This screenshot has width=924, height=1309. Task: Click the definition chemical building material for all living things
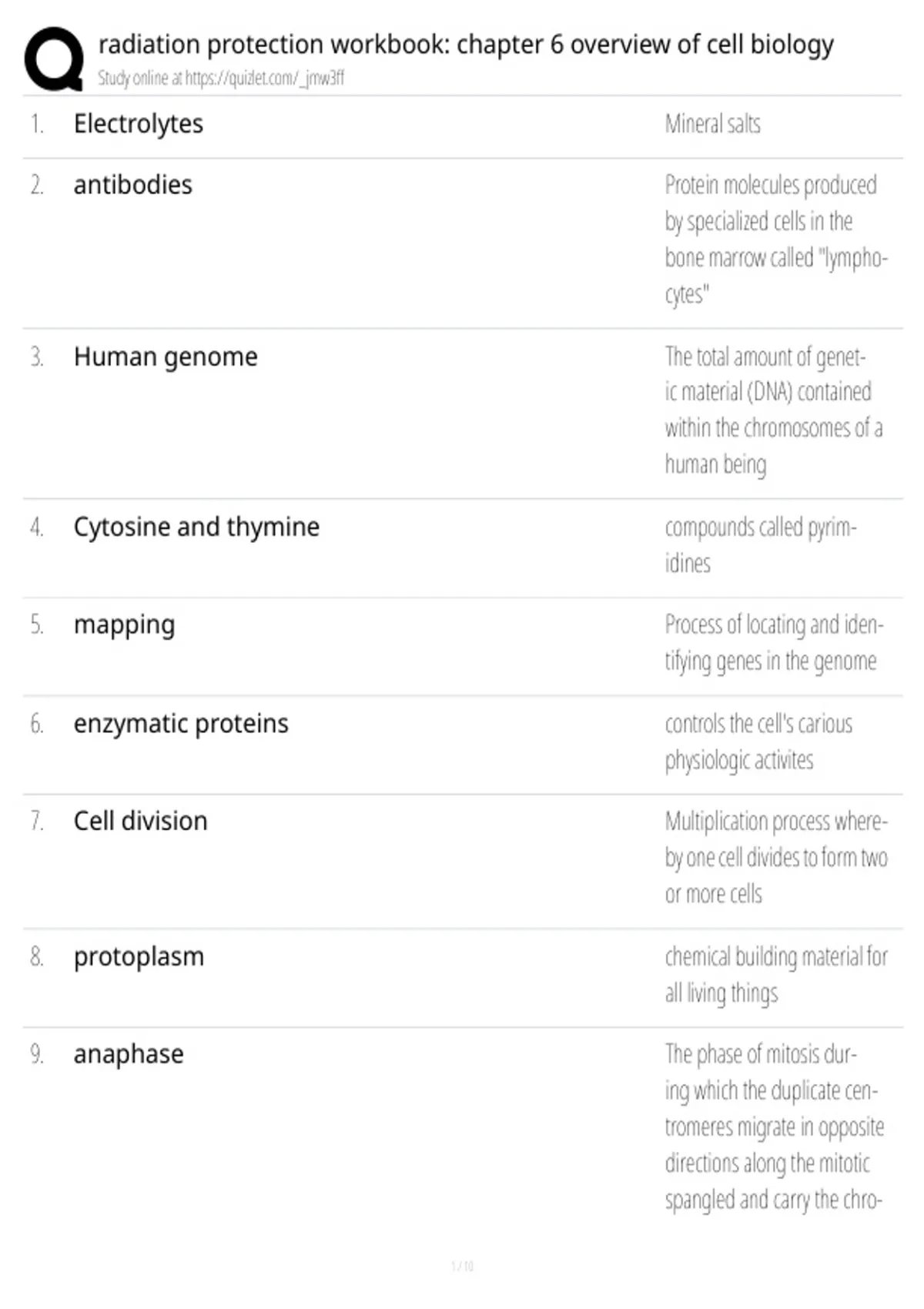pos(776,975)
